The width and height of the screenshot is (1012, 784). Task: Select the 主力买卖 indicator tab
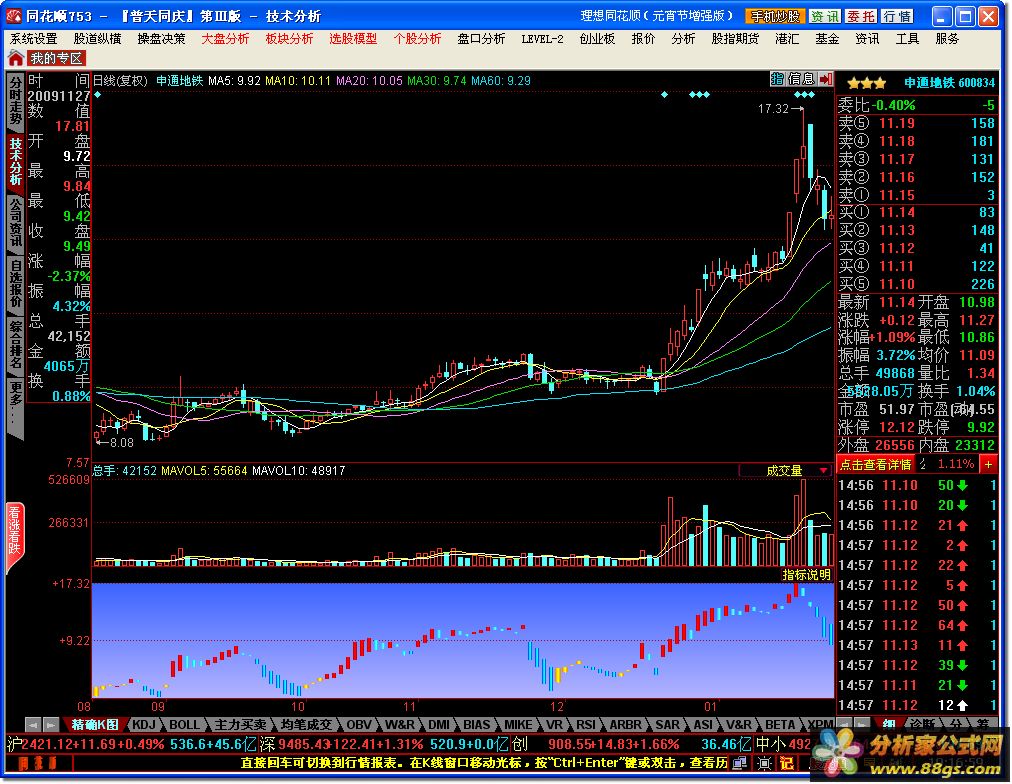click(x=240, y=725)
